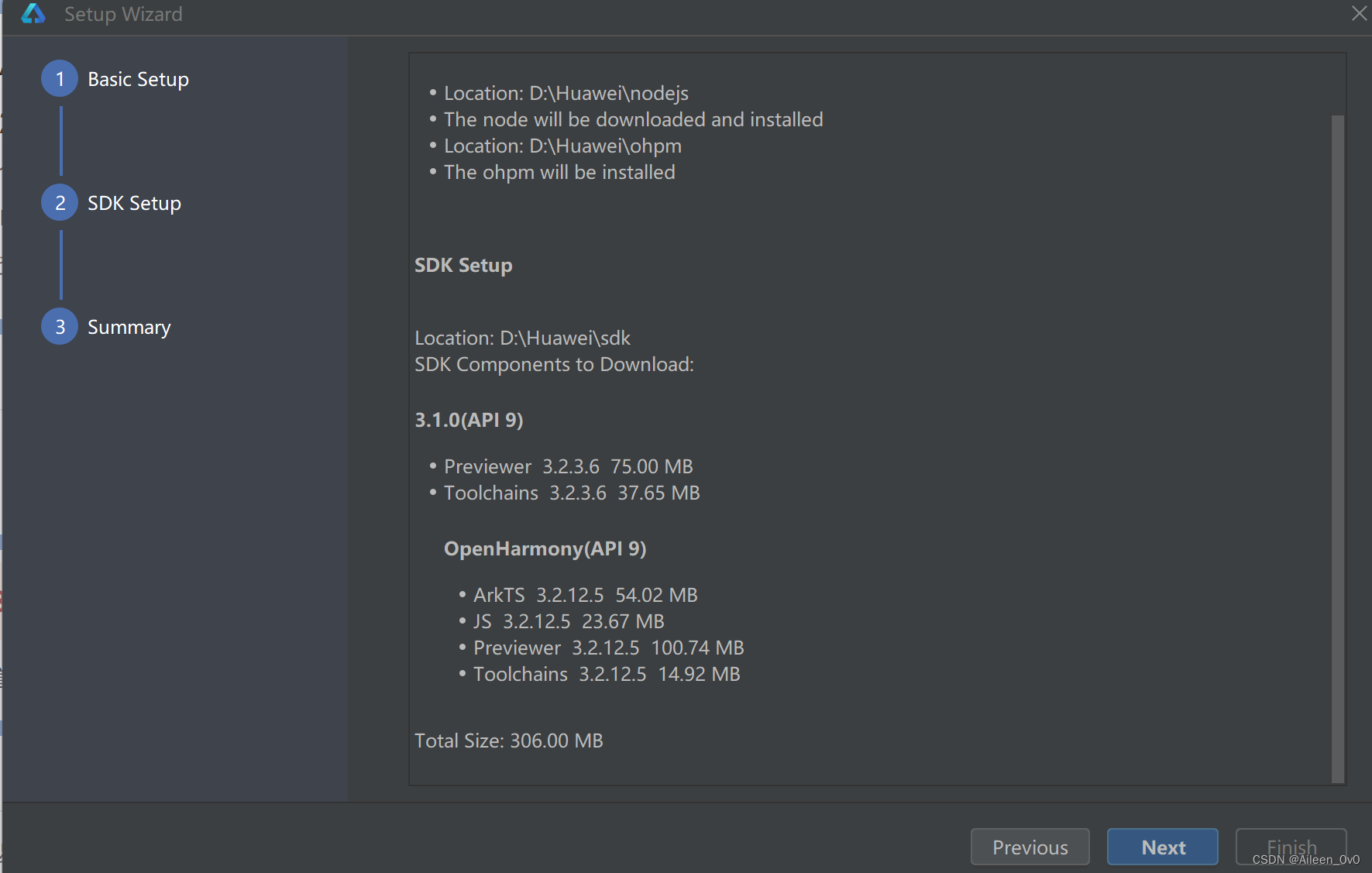
Task: Select the ohpm location line
Action: (x=562, y=146)
